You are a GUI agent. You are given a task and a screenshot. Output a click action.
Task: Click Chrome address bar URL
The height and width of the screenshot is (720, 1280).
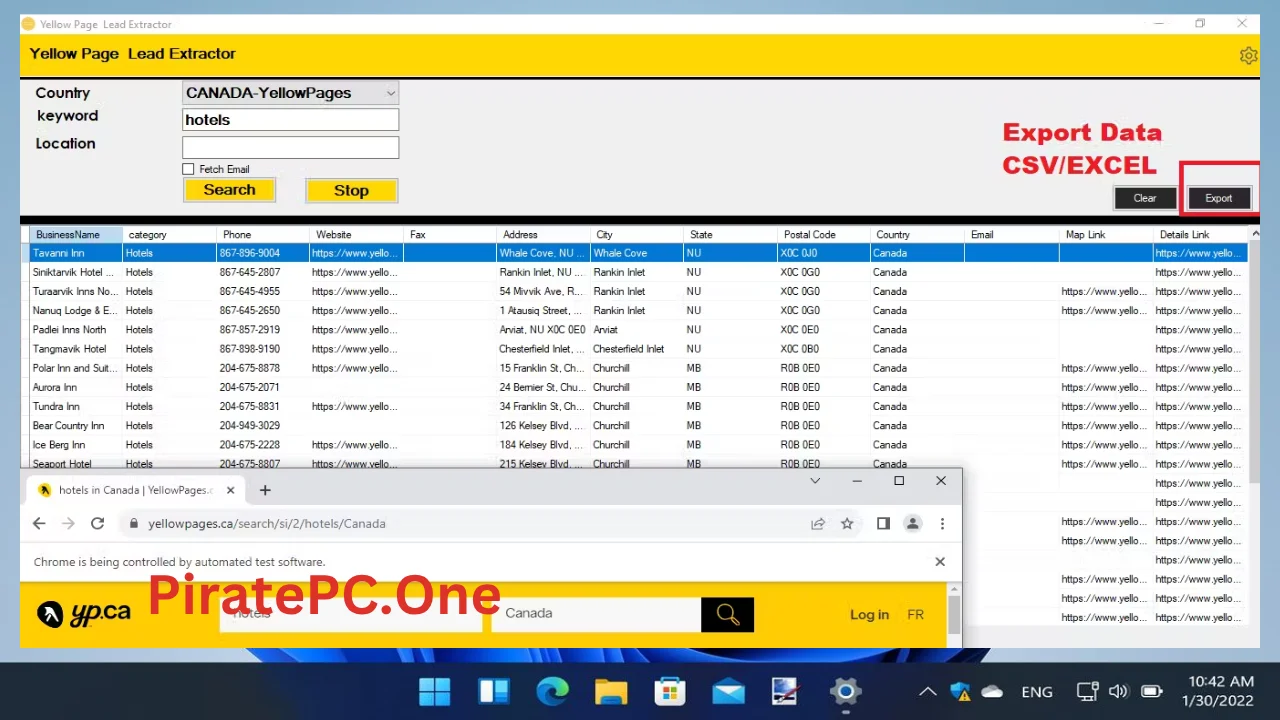[266, 523]
